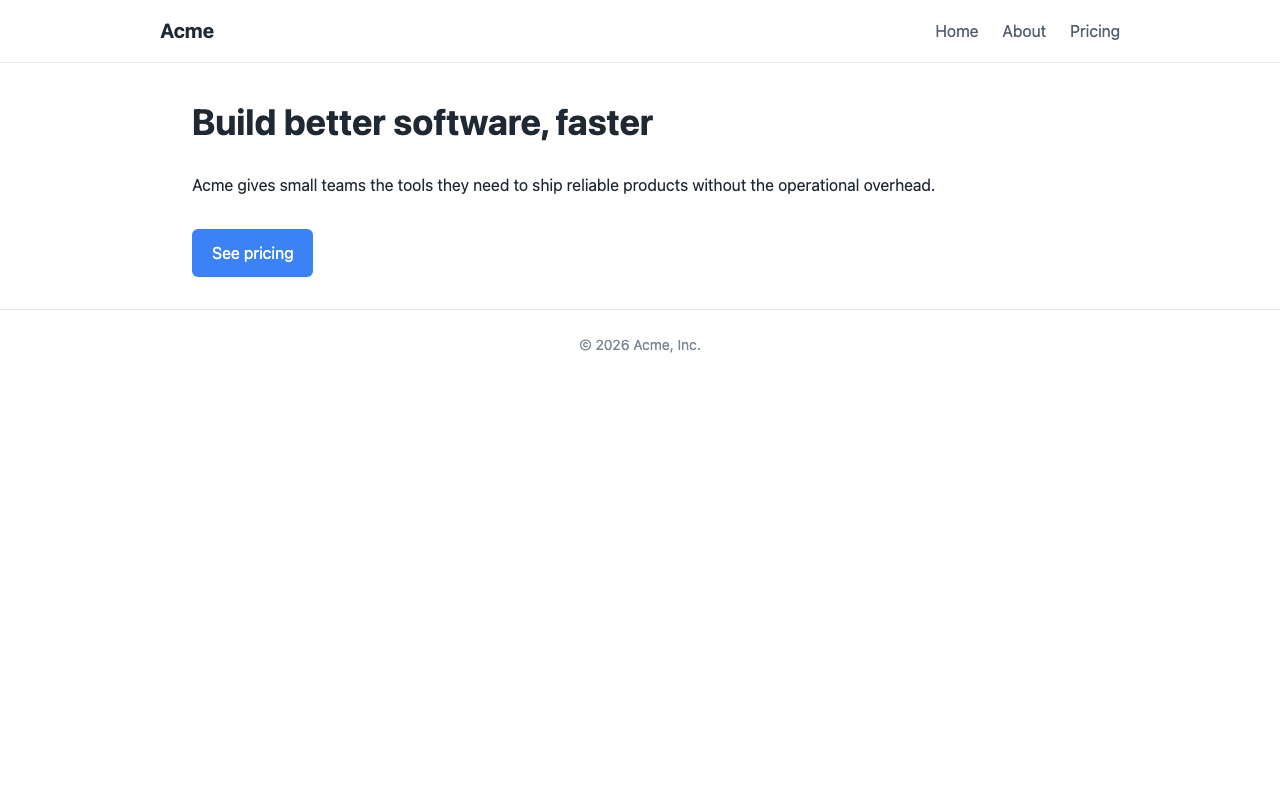Click "2026" in the footer copyright

tap(613, 345)
